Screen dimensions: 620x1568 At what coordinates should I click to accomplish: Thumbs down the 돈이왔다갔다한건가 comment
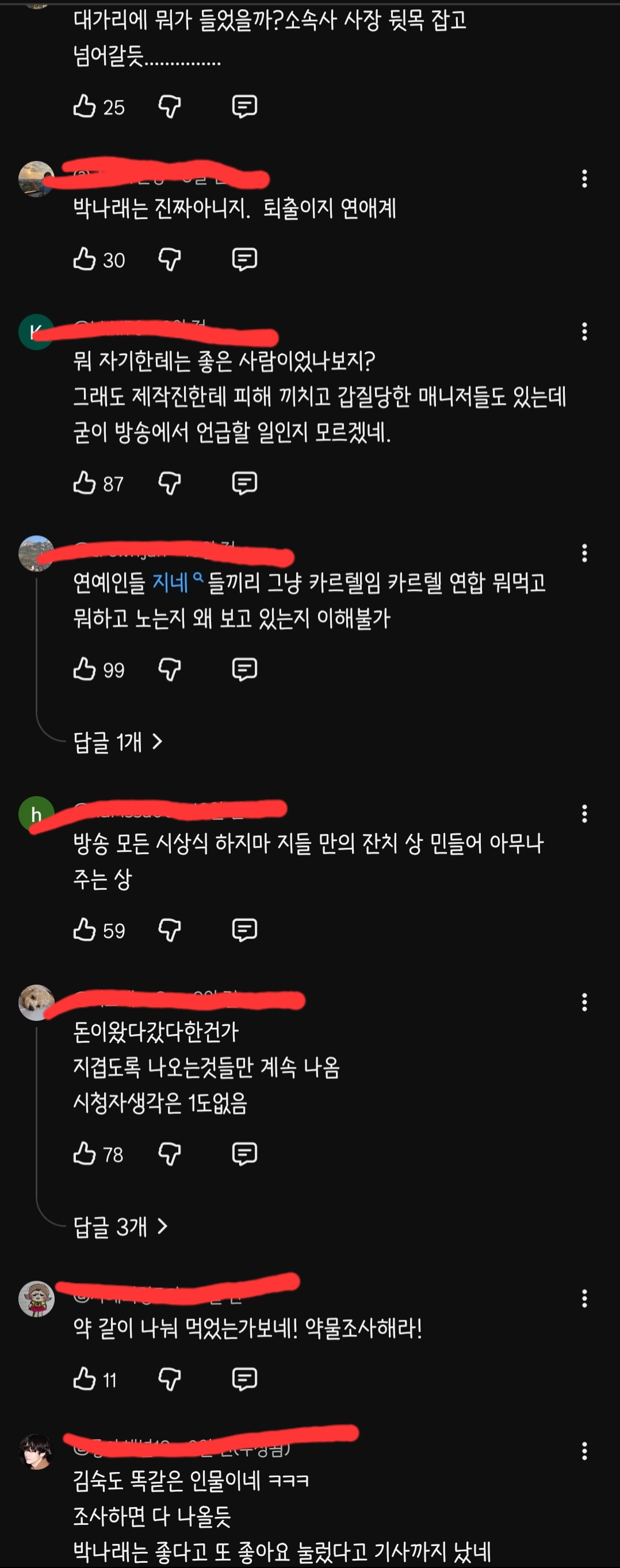pos(169,1154)
